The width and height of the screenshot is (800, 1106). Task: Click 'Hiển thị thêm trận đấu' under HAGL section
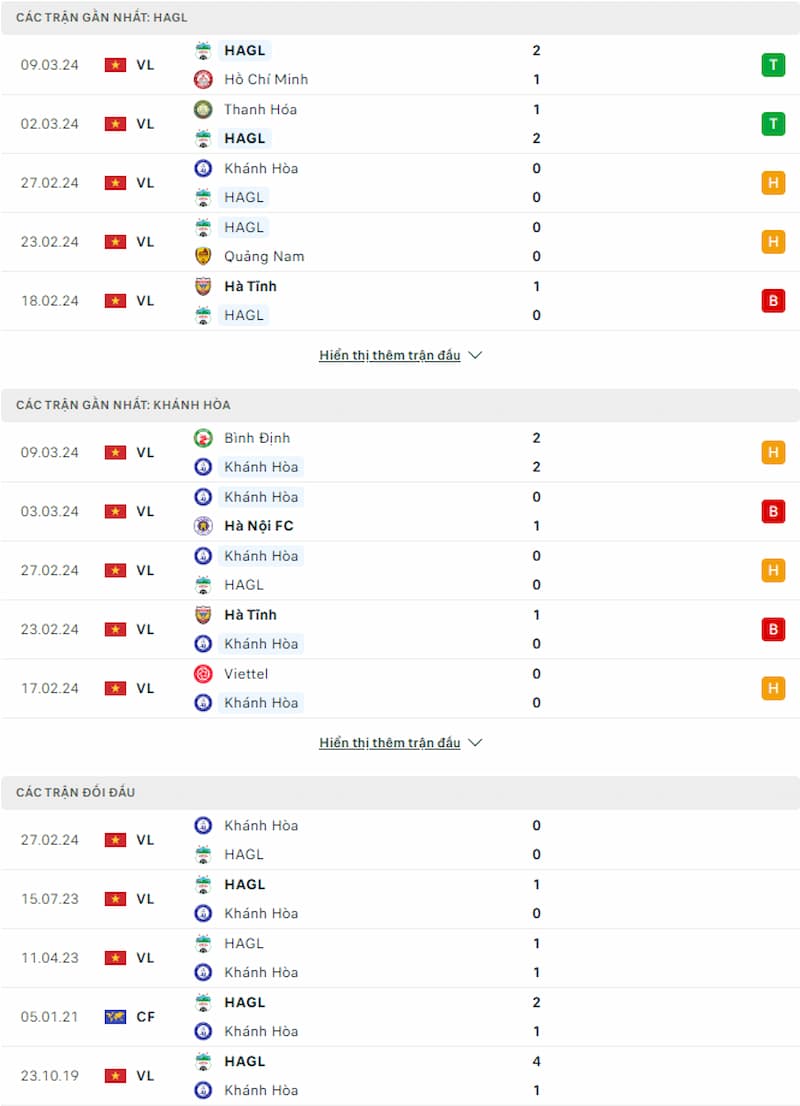click(389, 355)
